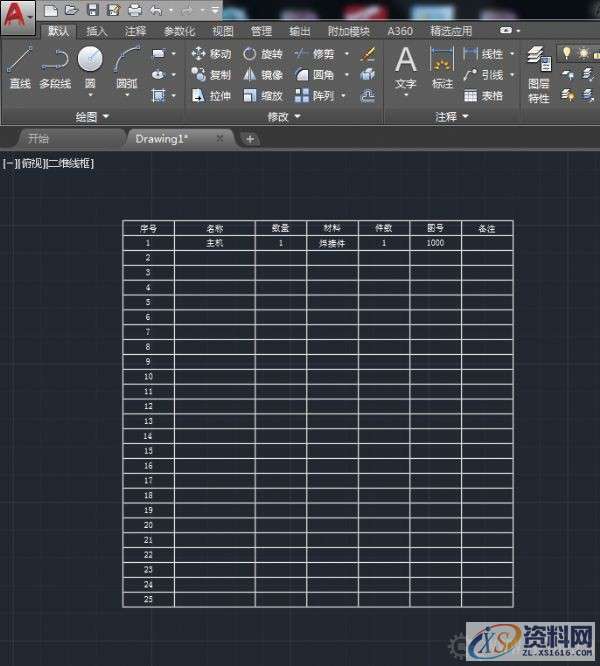Switch to the 管理 (Manage) ribbon tab

tap(261, 31)
